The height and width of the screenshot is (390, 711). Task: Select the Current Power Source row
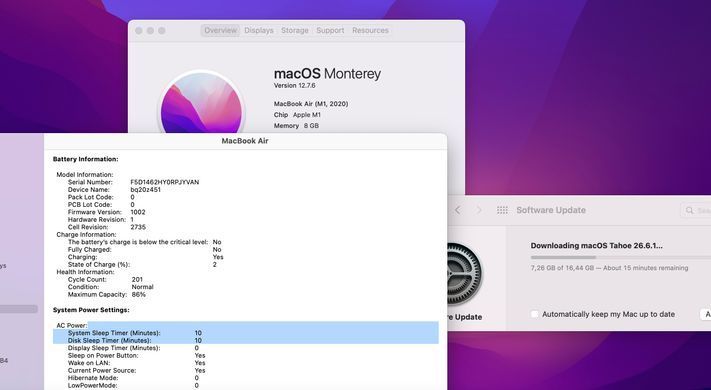point(136,370)
